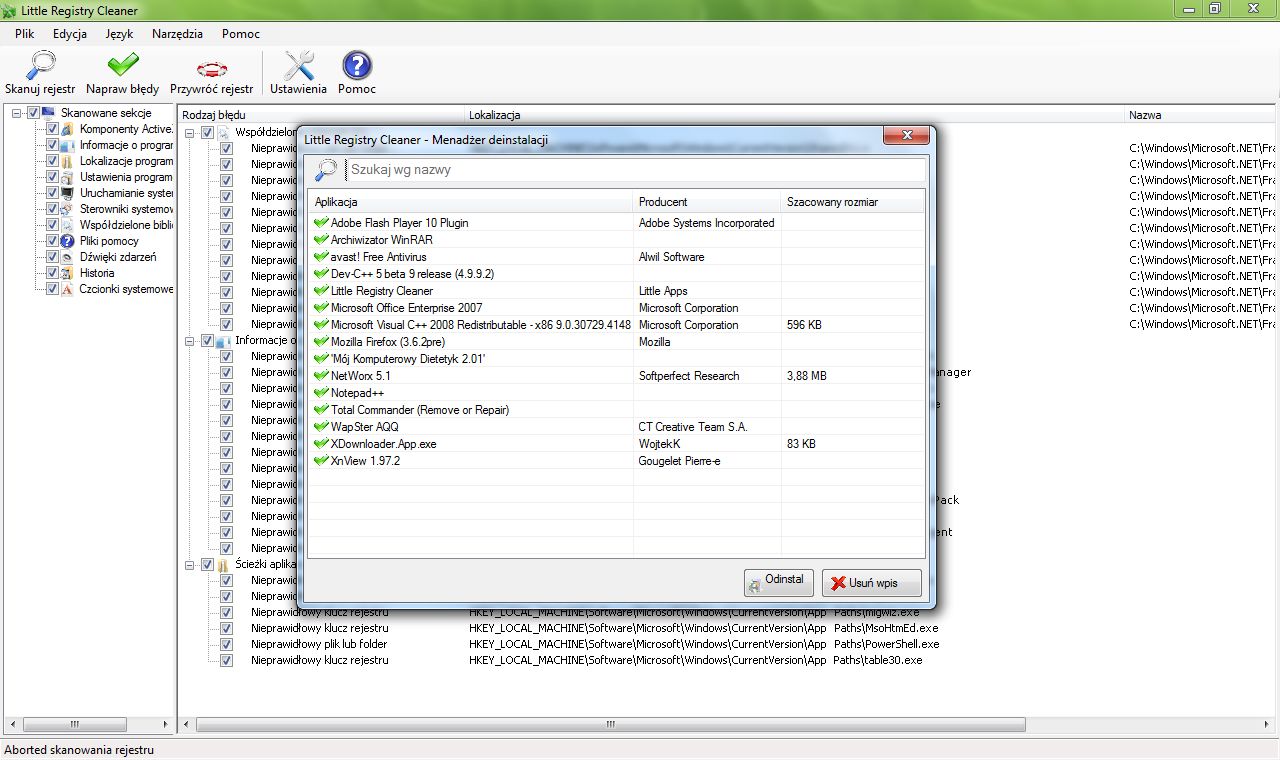Click the search magnifier icon in uninstall manager
Screen dimensions: 1280x760
(326, 170)
